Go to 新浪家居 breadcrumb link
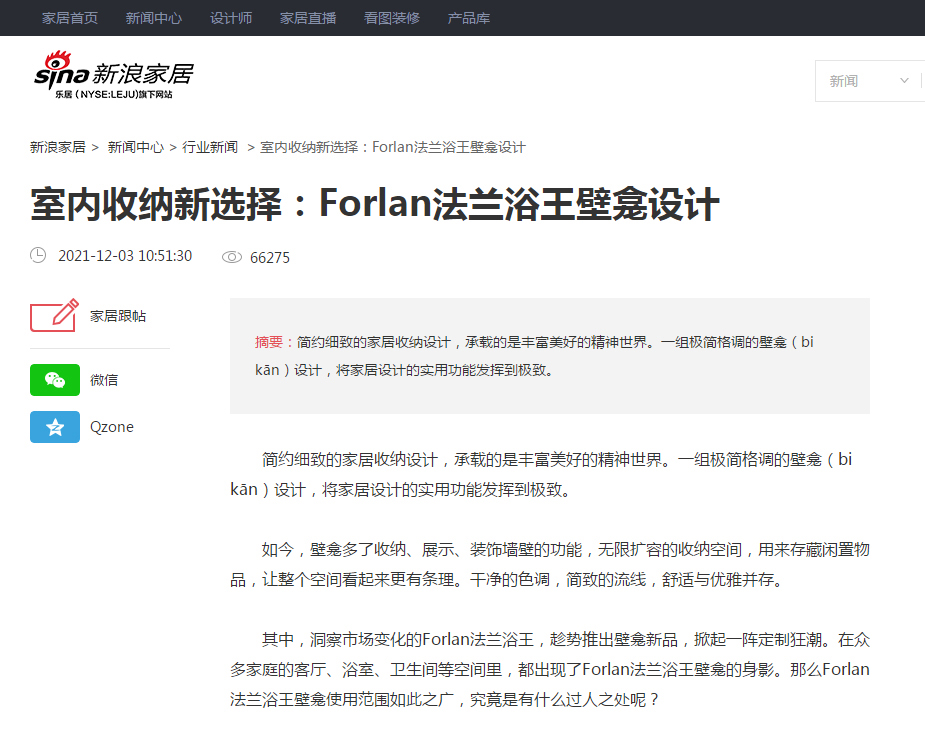Screen dimensions: 925x742 click(58, 147)
